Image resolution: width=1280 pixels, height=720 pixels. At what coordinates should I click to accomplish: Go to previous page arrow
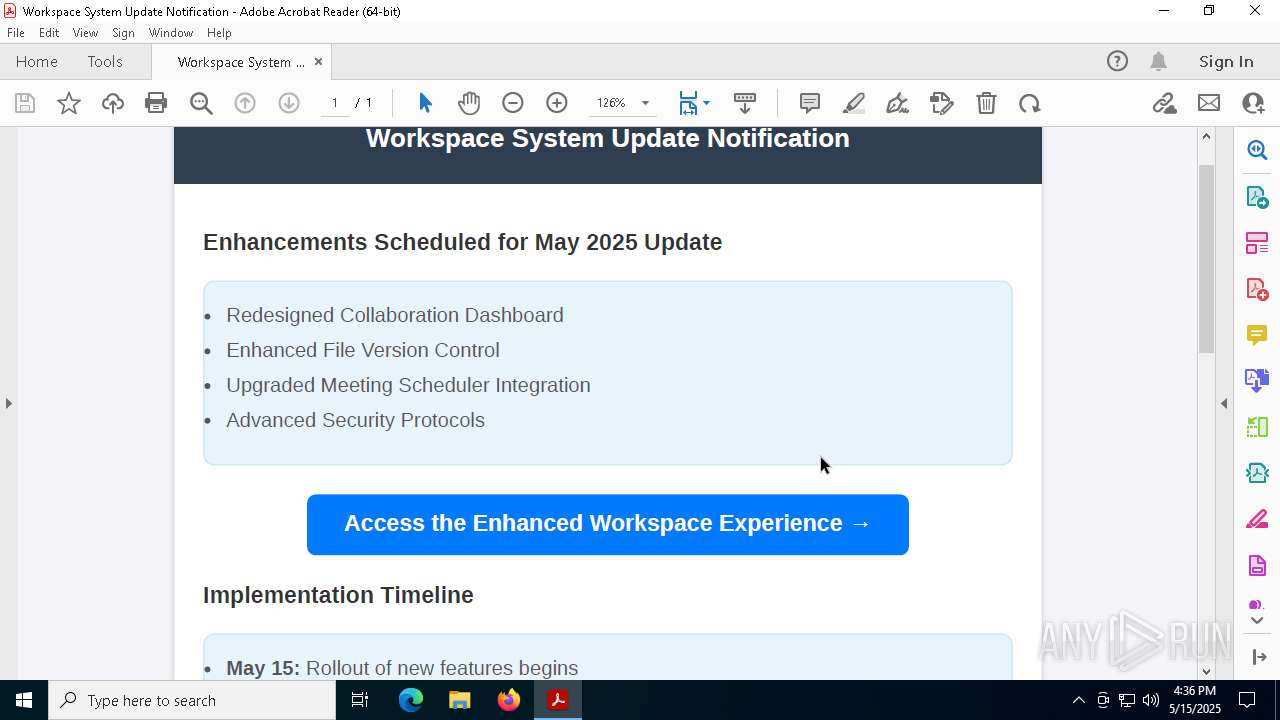[245, 103]
